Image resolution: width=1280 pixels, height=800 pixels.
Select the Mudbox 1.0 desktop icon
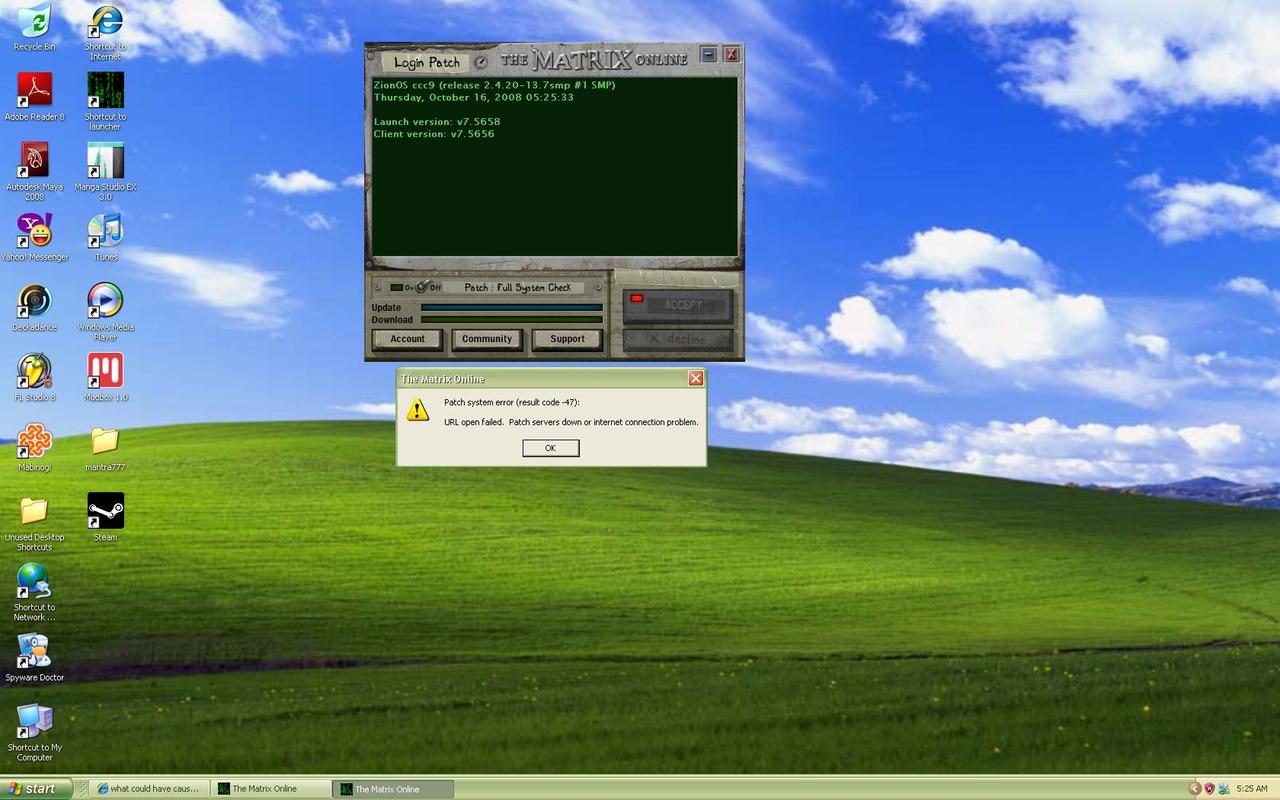105,377
